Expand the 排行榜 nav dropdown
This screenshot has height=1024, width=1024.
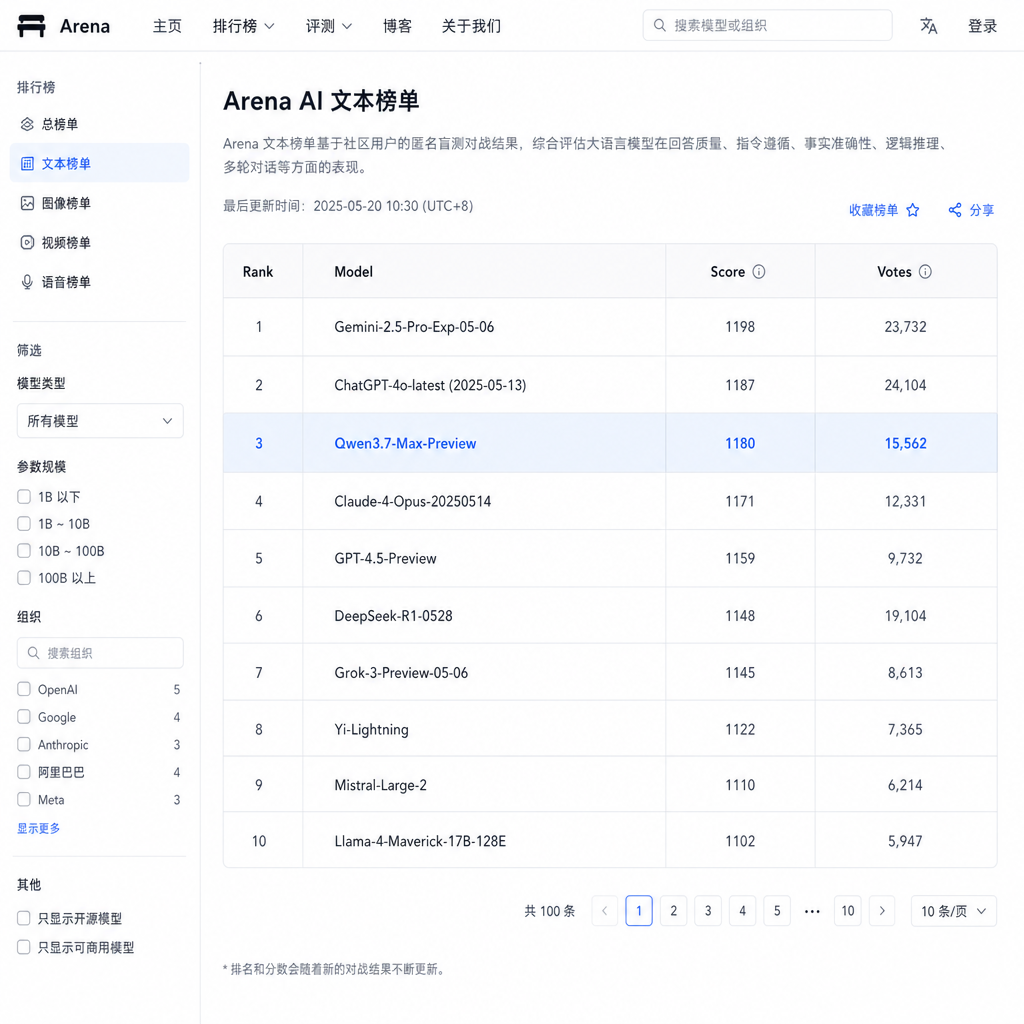point(244,26)
